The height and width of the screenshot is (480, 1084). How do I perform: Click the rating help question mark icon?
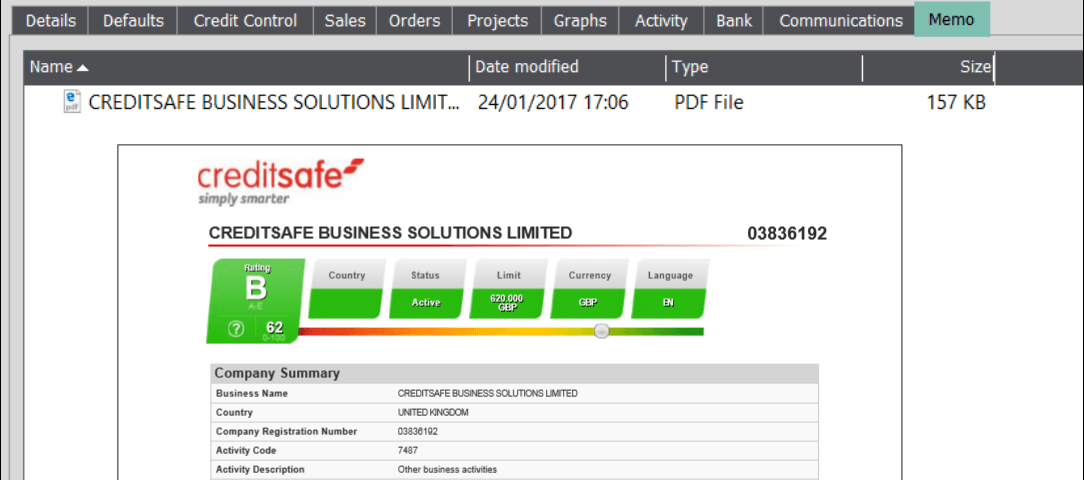[236, 330]
